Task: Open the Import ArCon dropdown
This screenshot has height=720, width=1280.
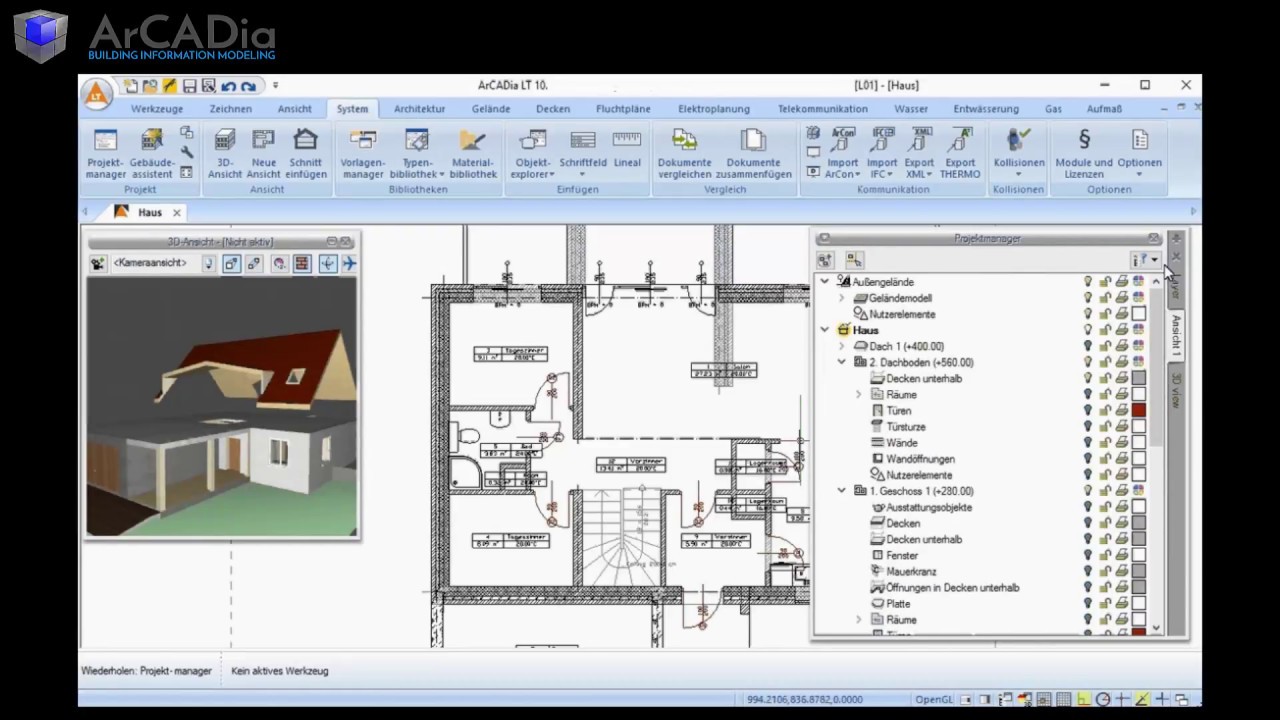Action: pyautogui.click(x=842, y=152)
